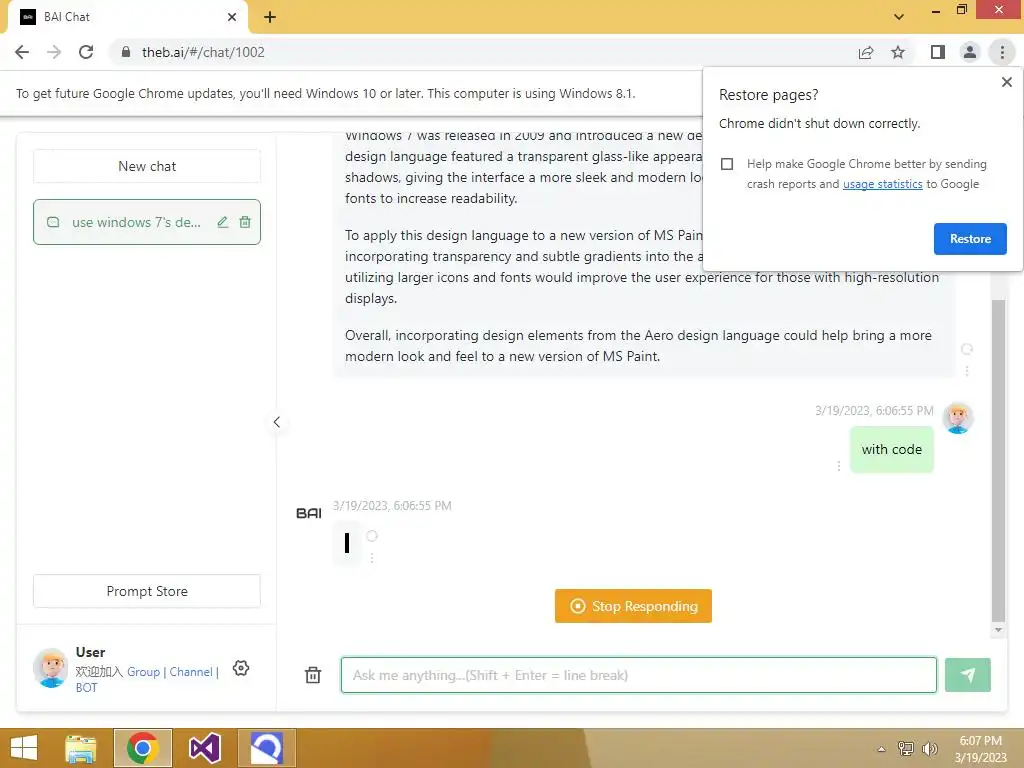Close the BAI Chat tab
The image size is (1024, 768).
pyautogui.click(x=232, y=17)
